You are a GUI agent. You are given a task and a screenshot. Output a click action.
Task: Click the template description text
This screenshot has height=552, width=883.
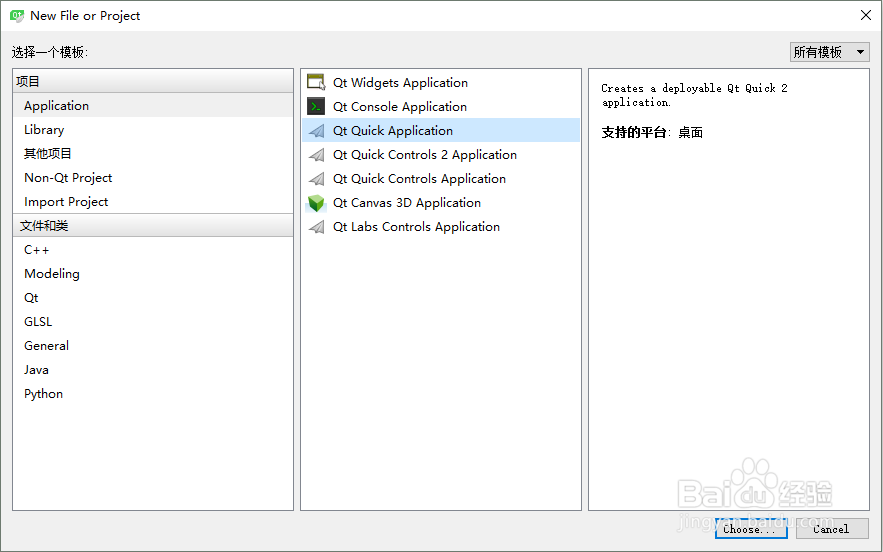(x=694, y=95)
